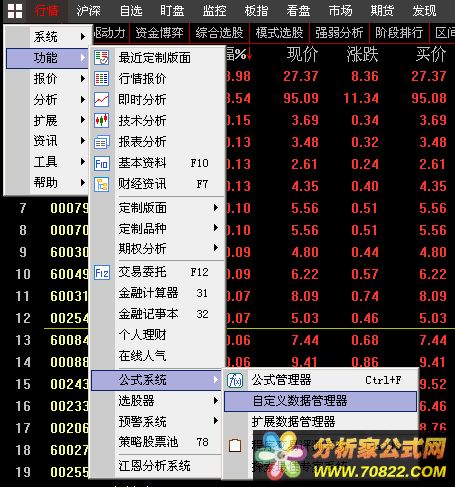Click the 即时分析 line chart icon
Viewport: 455px width, 487px height.
coord(101,100)
